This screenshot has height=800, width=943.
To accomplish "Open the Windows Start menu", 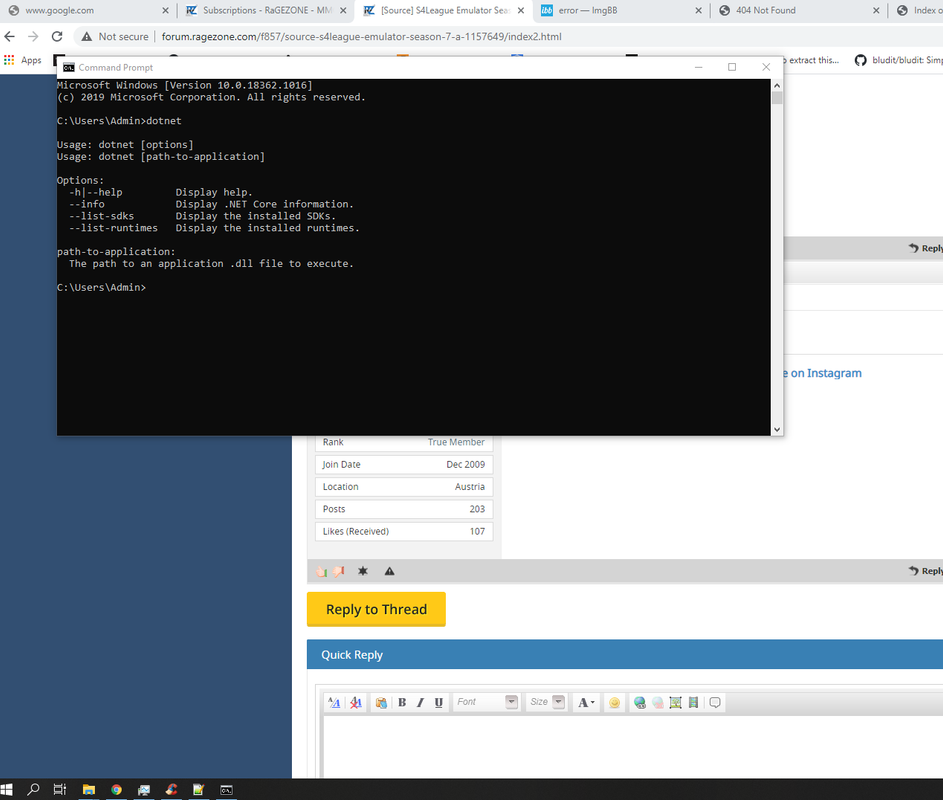I will click(7, 789).
